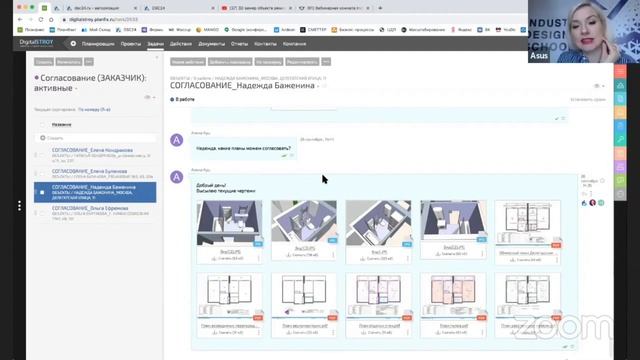The width and height of the screenshot is (640, 360).
Task: Open the '...' menu in left panel toolbar
Action: [89, 62]
